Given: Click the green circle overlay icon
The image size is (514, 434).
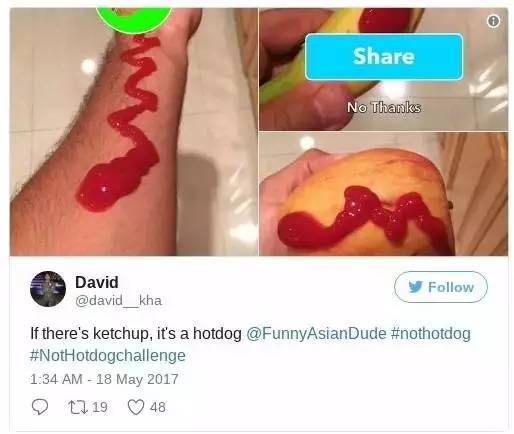Looking at the screenshot, I should pyautogui.click(x=134, y=19).
